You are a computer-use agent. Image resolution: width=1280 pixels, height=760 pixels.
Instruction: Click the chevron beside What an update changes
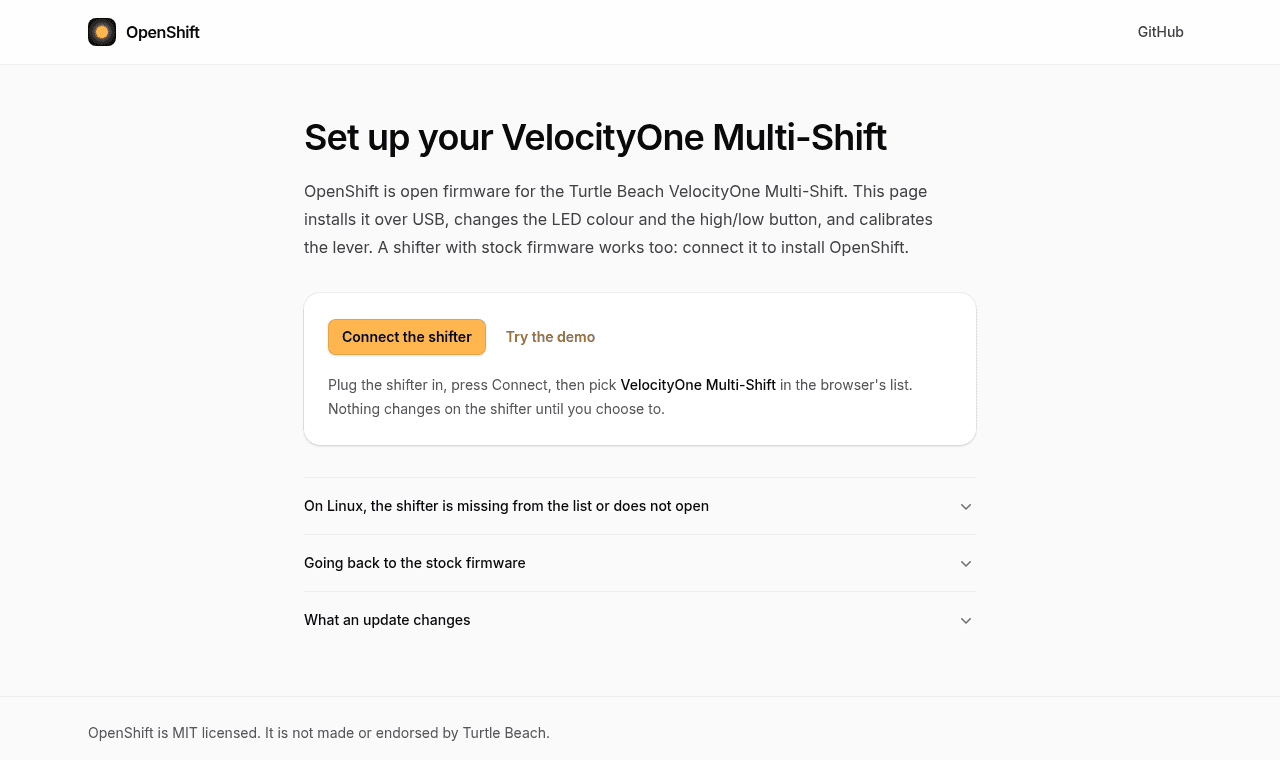point(966,620)
